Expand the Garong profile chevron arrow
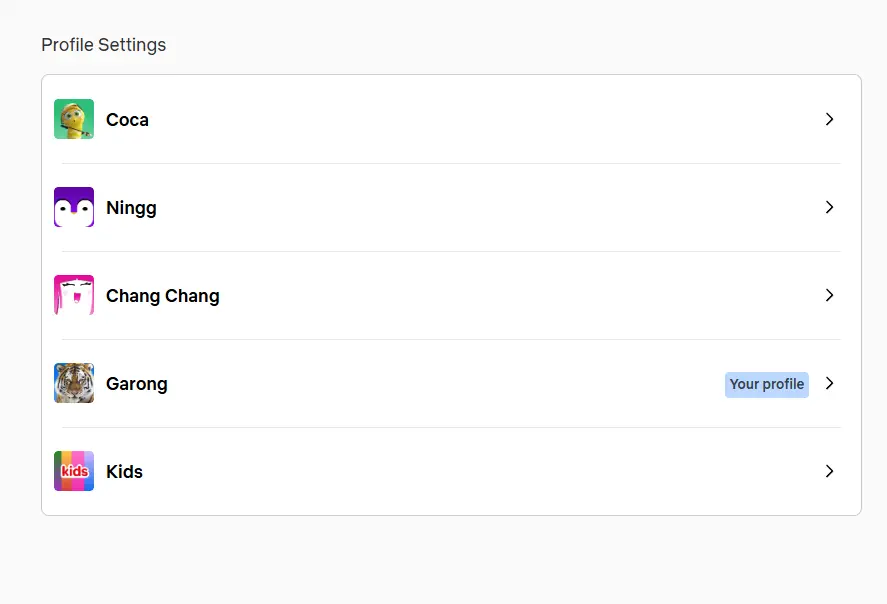 (x=829, y=383)
